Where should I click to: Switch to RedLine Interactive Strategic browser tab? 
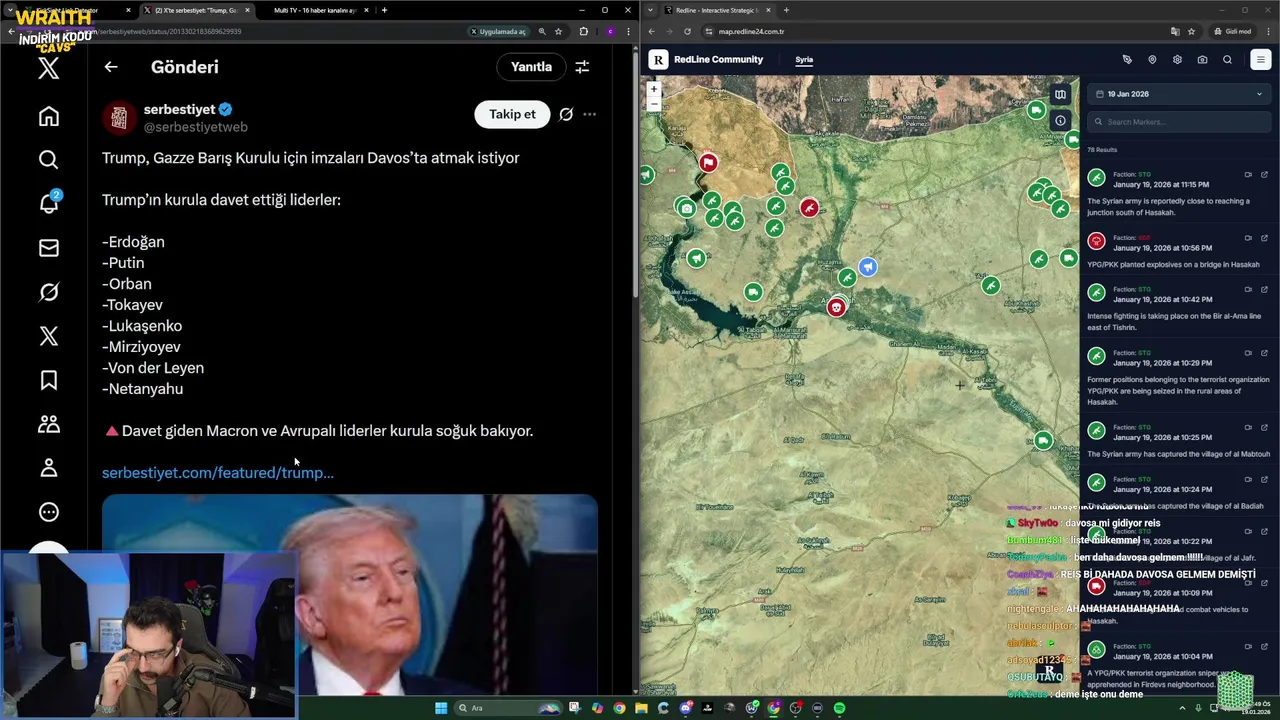click(717, 10)
